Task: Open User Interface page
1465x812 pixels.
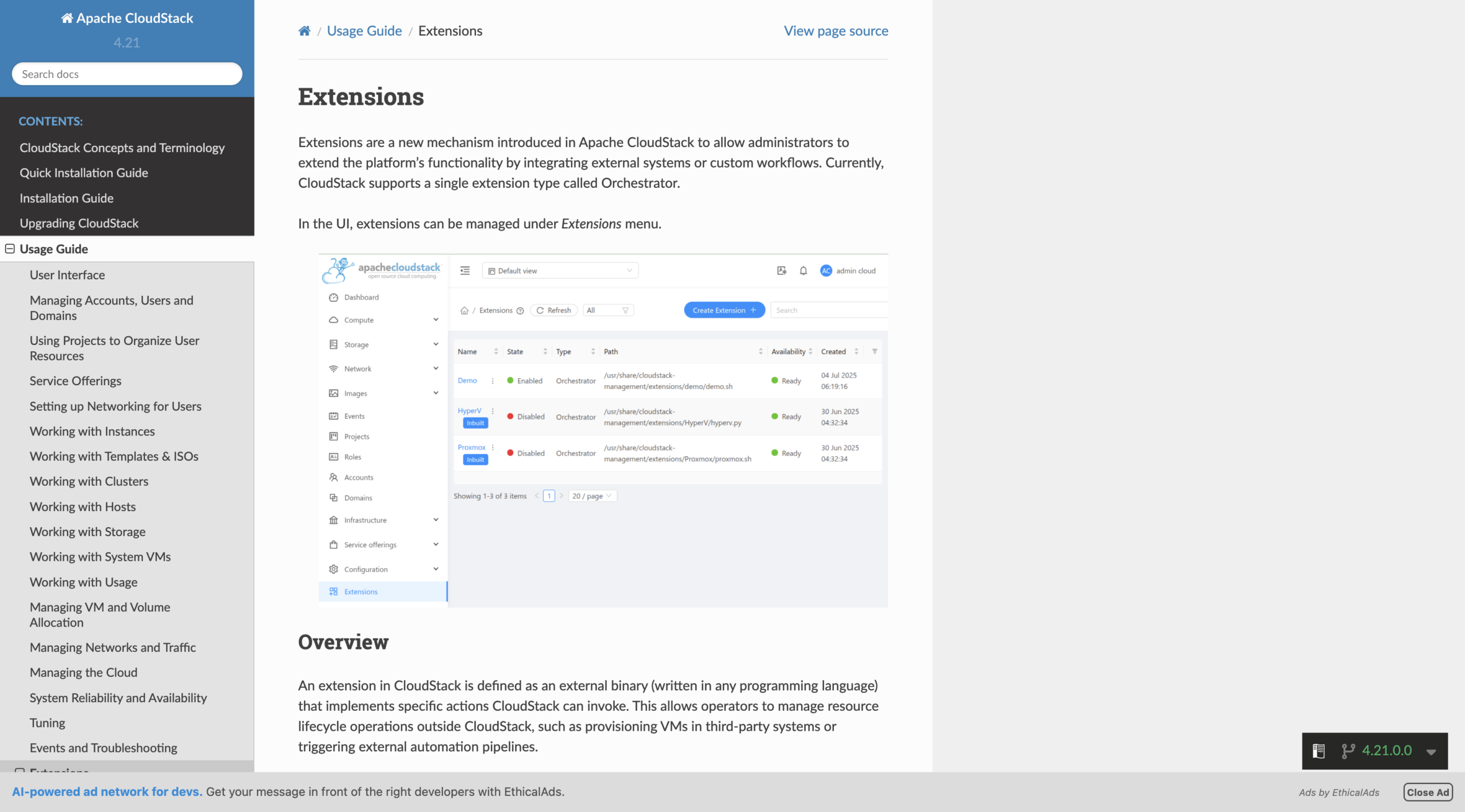Action: pyautogui.click(x=68, y=275)
